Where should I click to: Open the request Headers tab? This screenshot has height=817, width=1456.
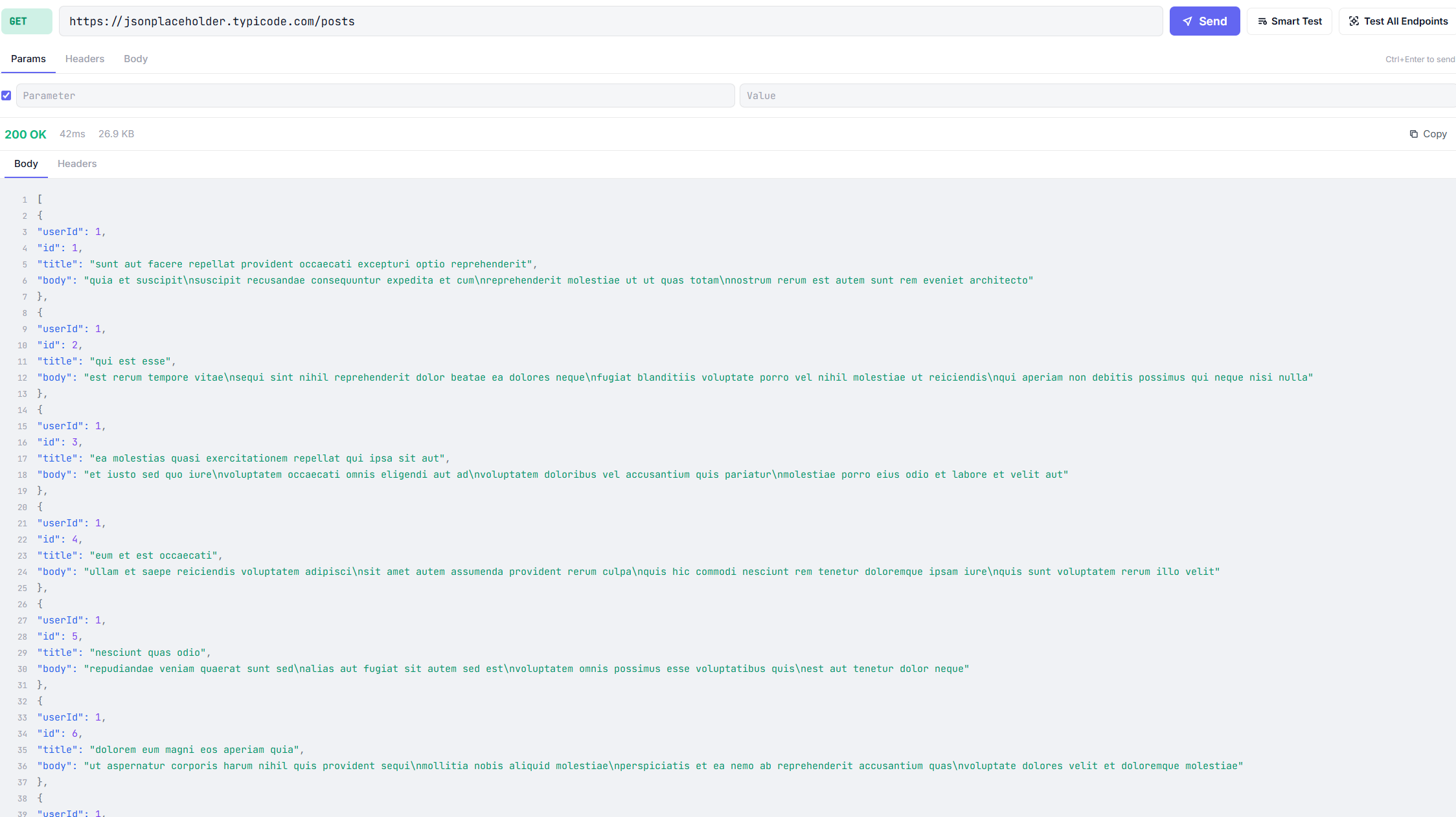pos(85,59)
